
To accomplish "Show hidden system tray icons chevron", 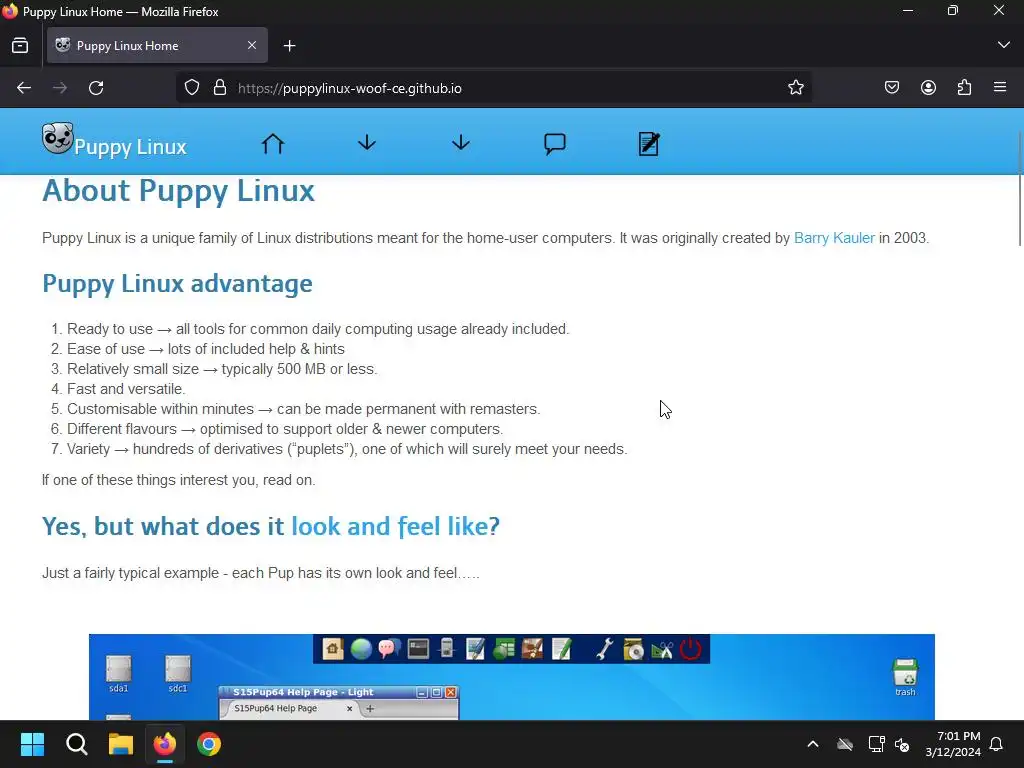I will pyautogui.click(x=813, y=744).
